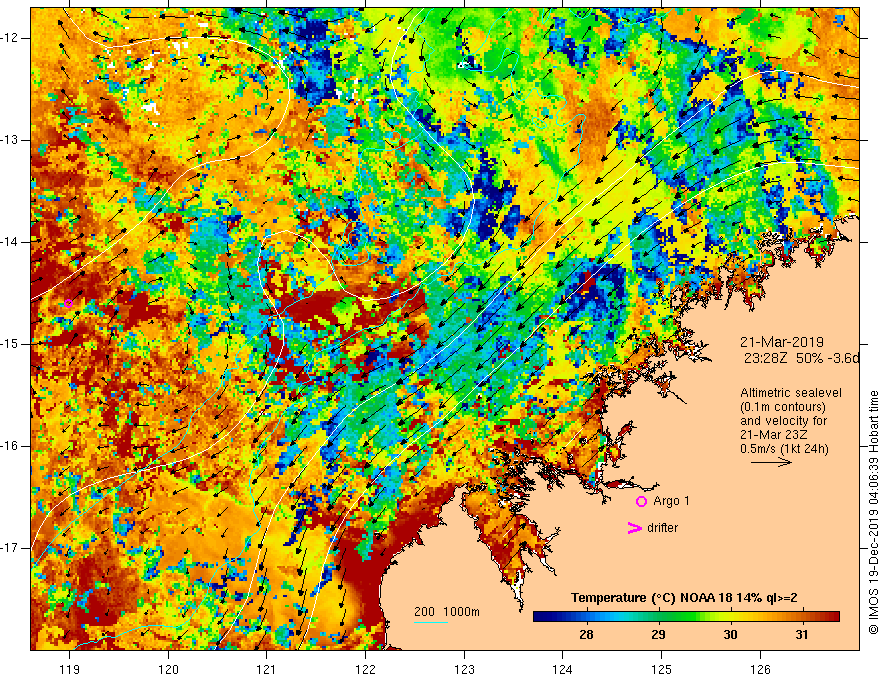Click the 'Argo 1' legend label

point(671,501)
